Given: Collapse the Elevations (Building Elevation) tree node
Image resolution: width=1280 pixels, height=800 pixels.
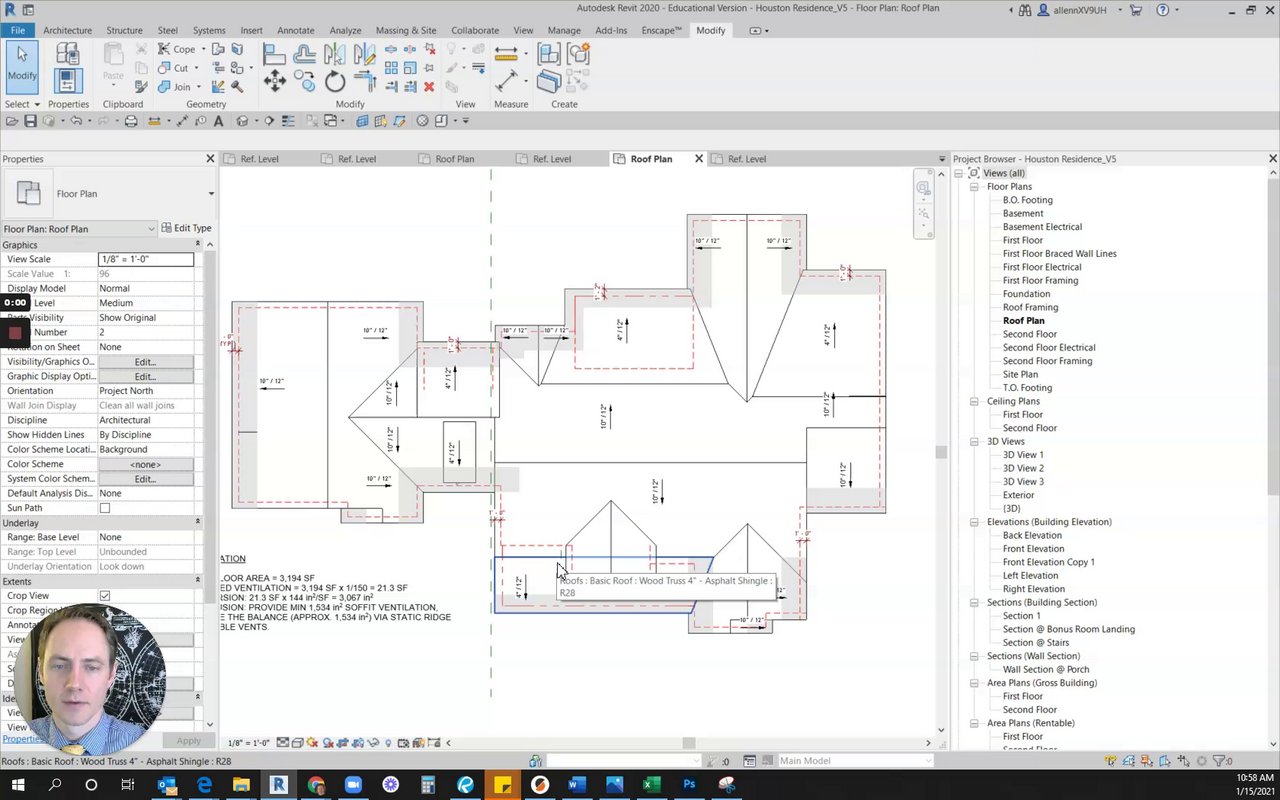Looking at the screenshot, I should [x=975, y=522].
